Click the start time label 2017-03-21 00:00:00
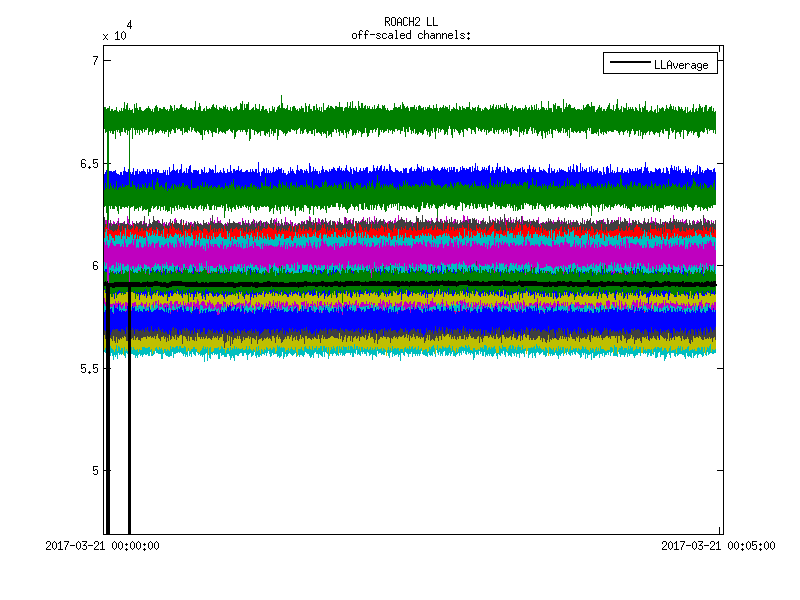 103,546
